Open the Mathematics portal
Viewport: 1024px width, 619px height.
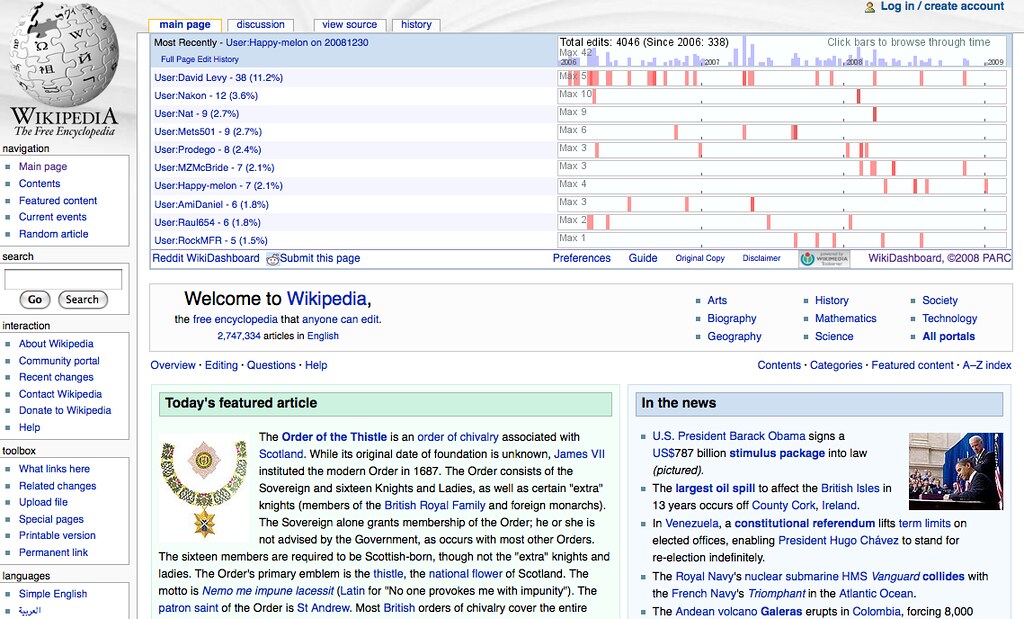coord(846,319)
